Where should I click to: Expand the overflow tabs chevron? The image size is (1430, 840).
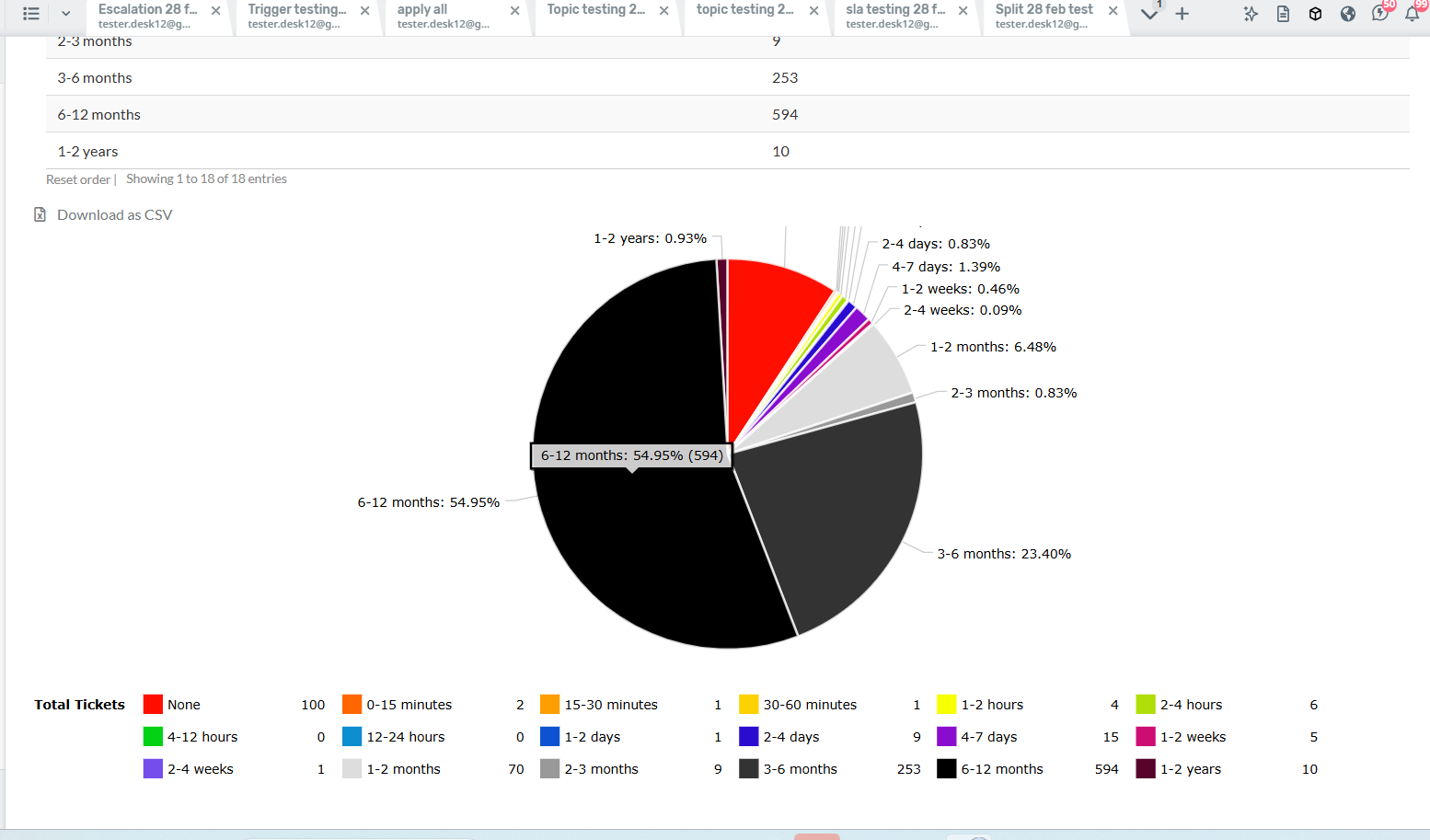click(x=1149, y=14)
